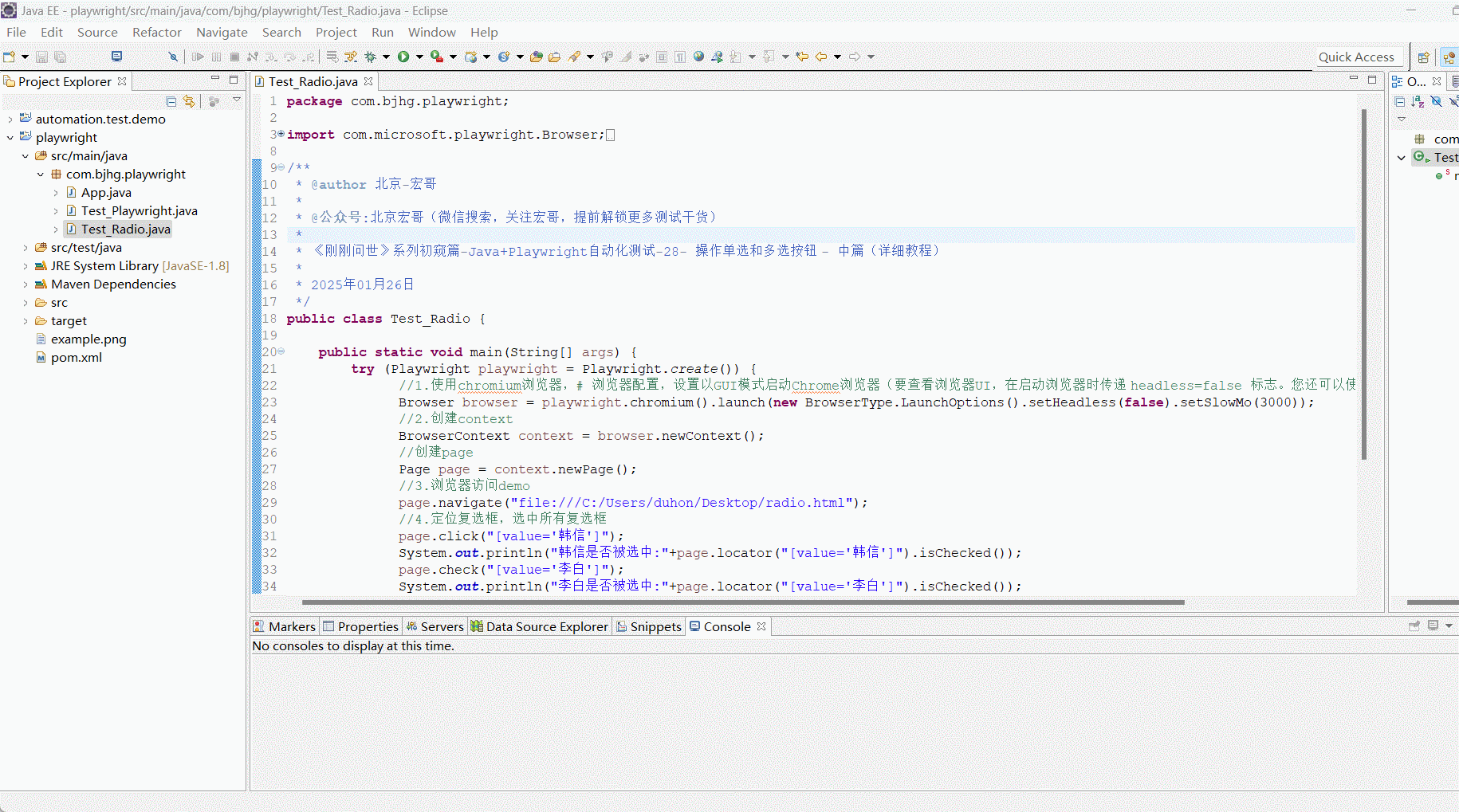Close the Console view tab
Image resolution: width=1459 pixels, height=812 pixels.
pyautogui.click(x=761, y=626)
